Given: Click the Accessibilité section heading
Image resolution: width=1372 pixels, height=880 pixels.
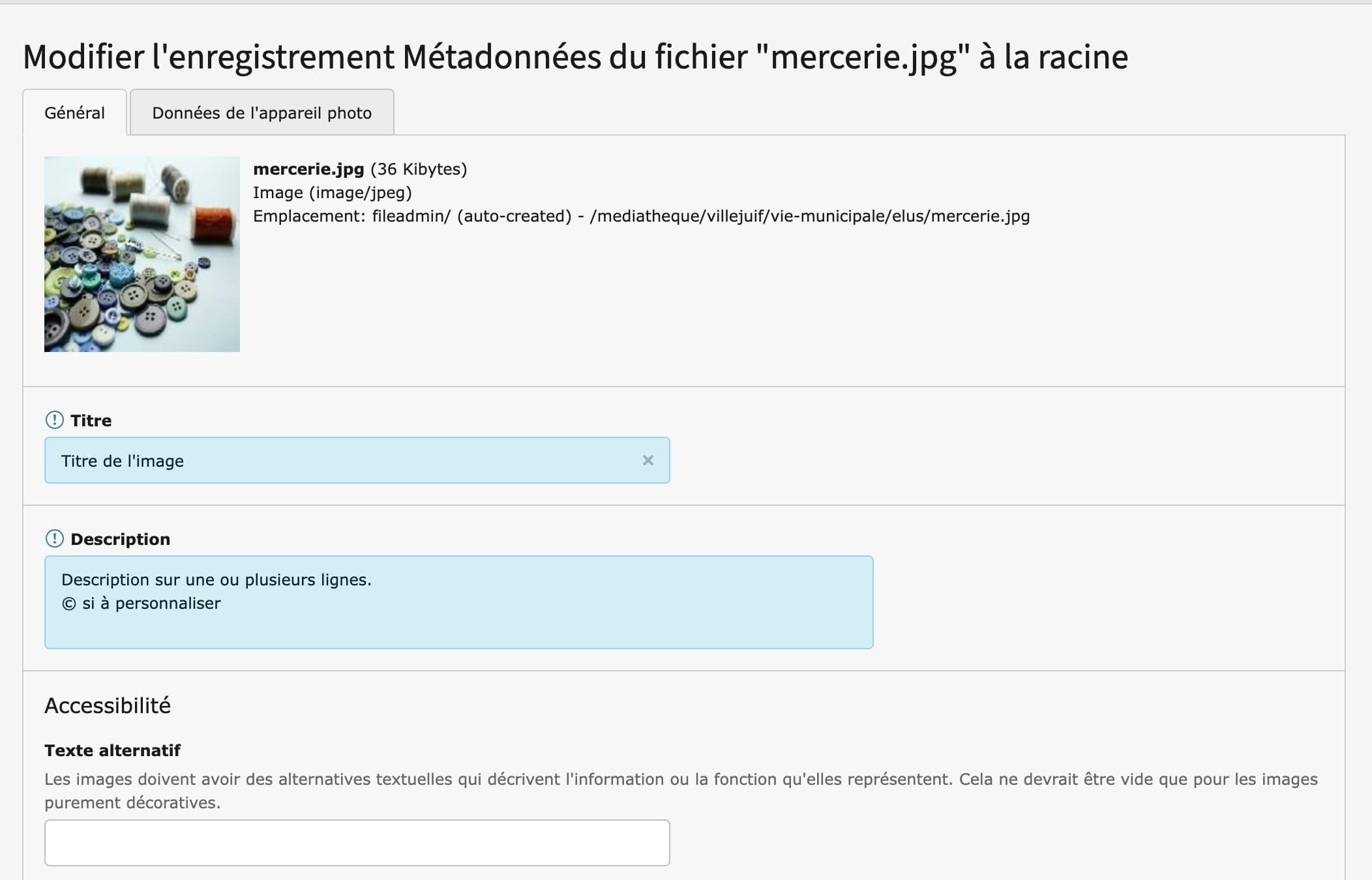Looking at the screenshot, I should click(x=108, y=705).
